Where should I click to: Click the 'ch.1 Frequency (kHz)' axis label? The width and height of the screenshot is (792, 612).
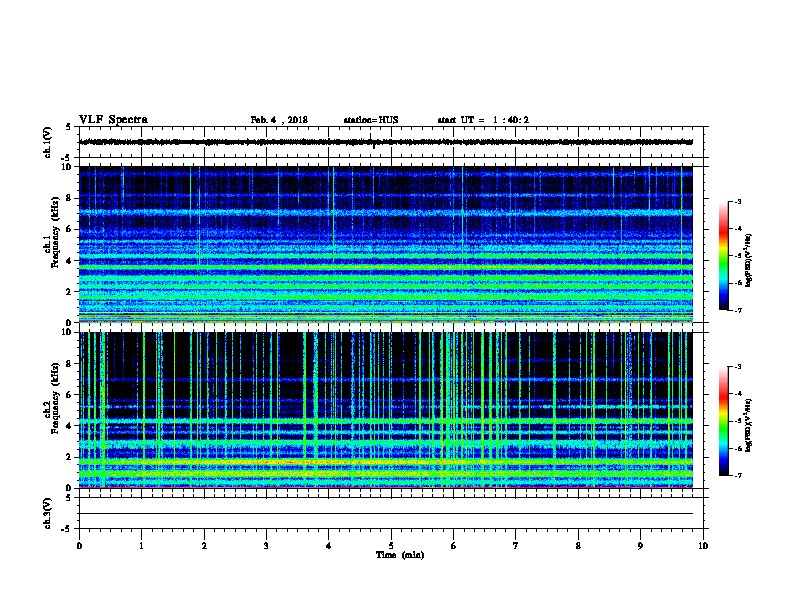point(52,232)
